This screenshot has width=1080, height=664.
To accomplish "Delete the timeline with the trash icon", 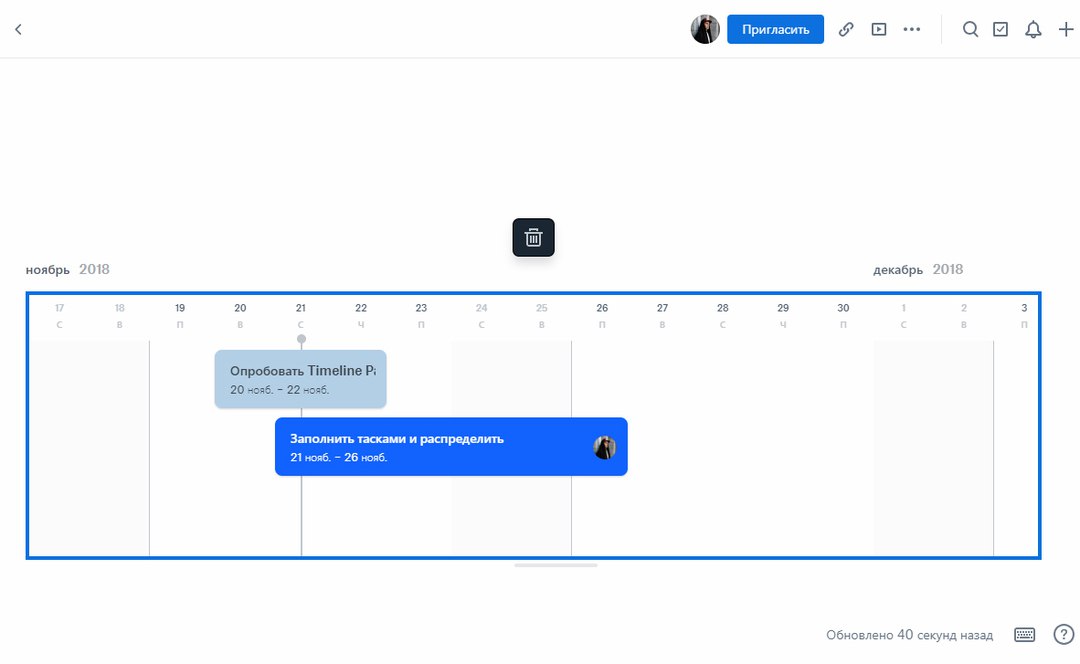I will click(533, 238).
